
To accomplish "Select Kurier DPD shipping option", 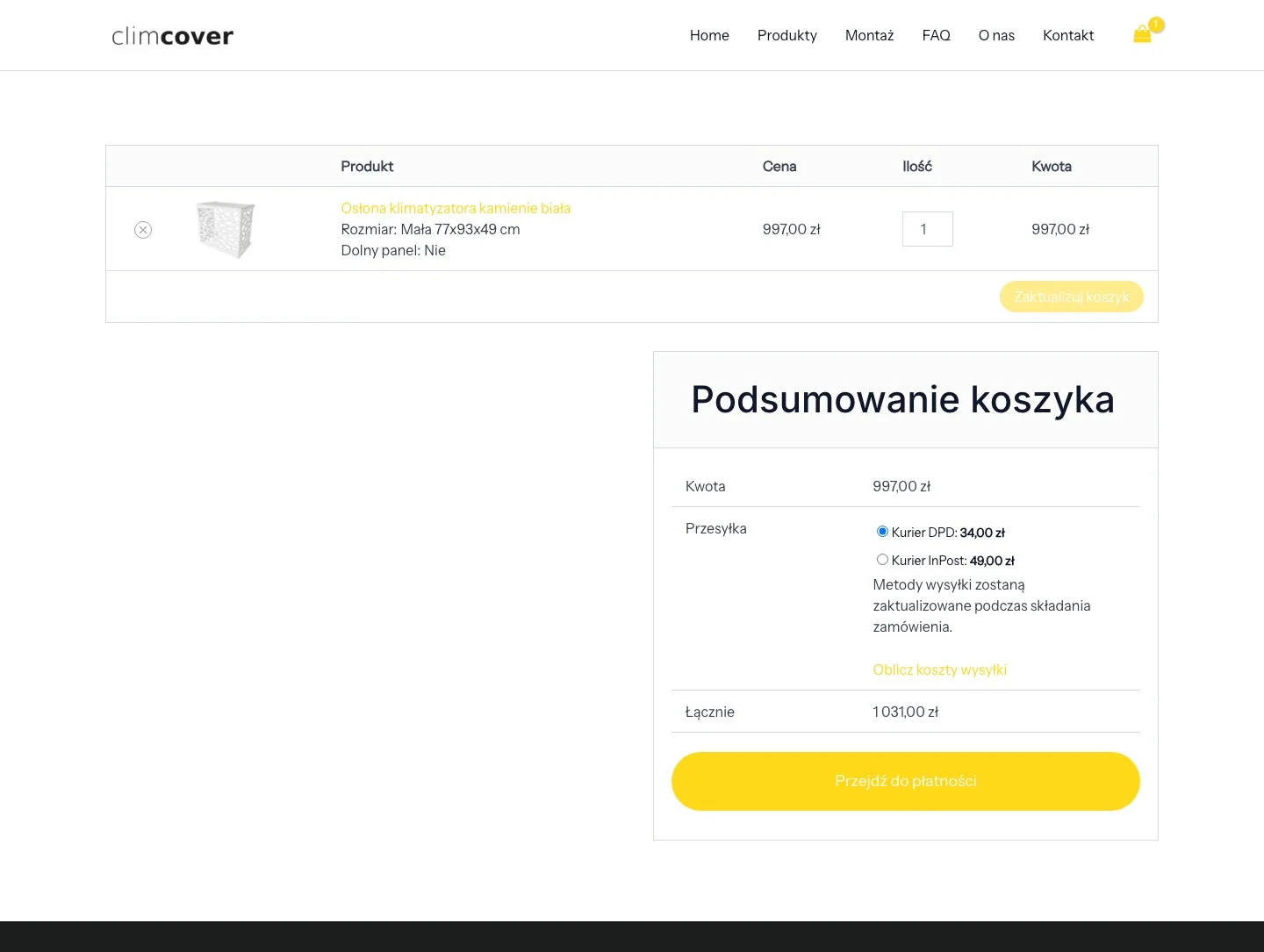I will point(882,532).
